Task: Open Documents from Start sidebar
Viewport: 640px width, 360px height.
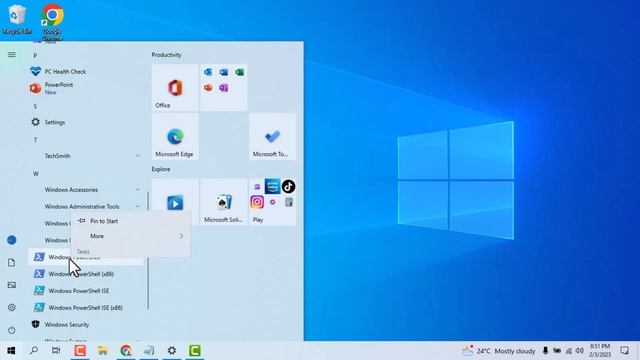Action: pyautogui.click(x=12, y=262)
